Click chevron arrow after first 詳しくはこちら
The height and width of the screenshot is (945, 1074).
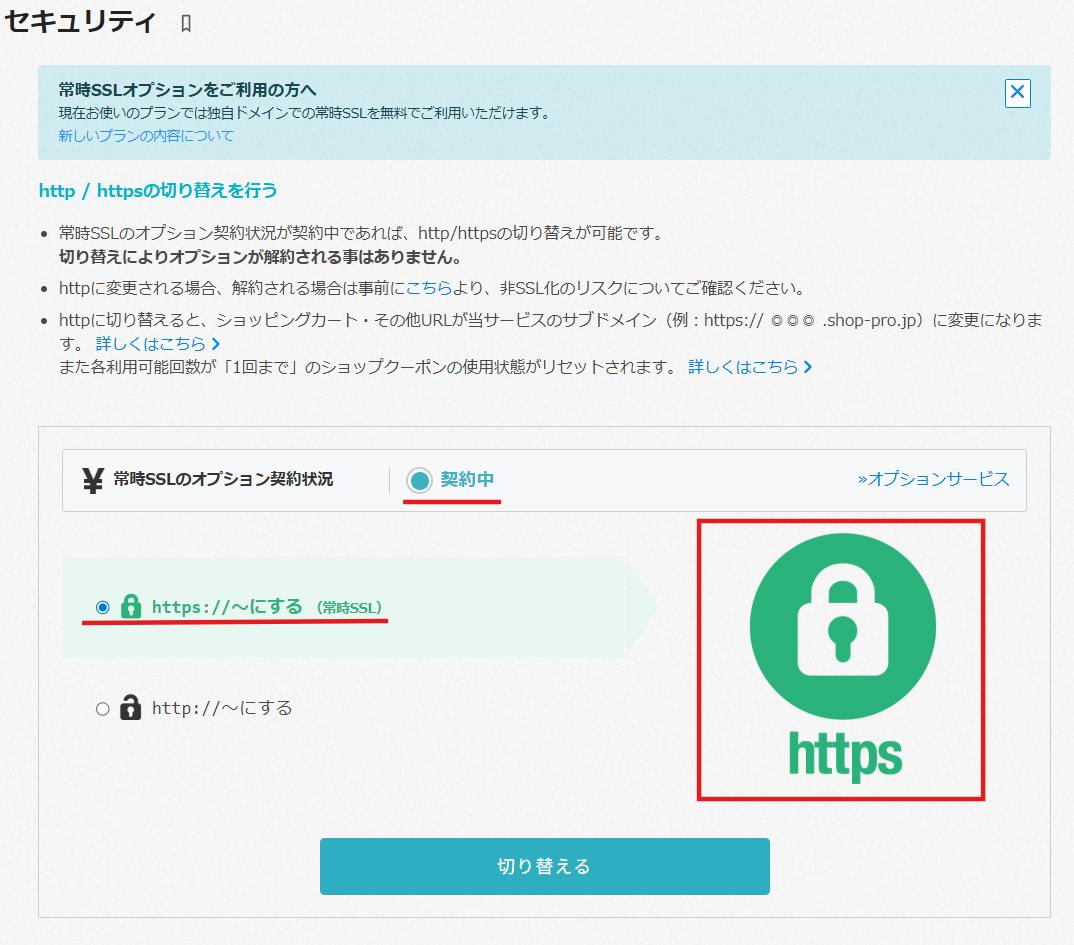pyautogui.click(x=216, y=344)
